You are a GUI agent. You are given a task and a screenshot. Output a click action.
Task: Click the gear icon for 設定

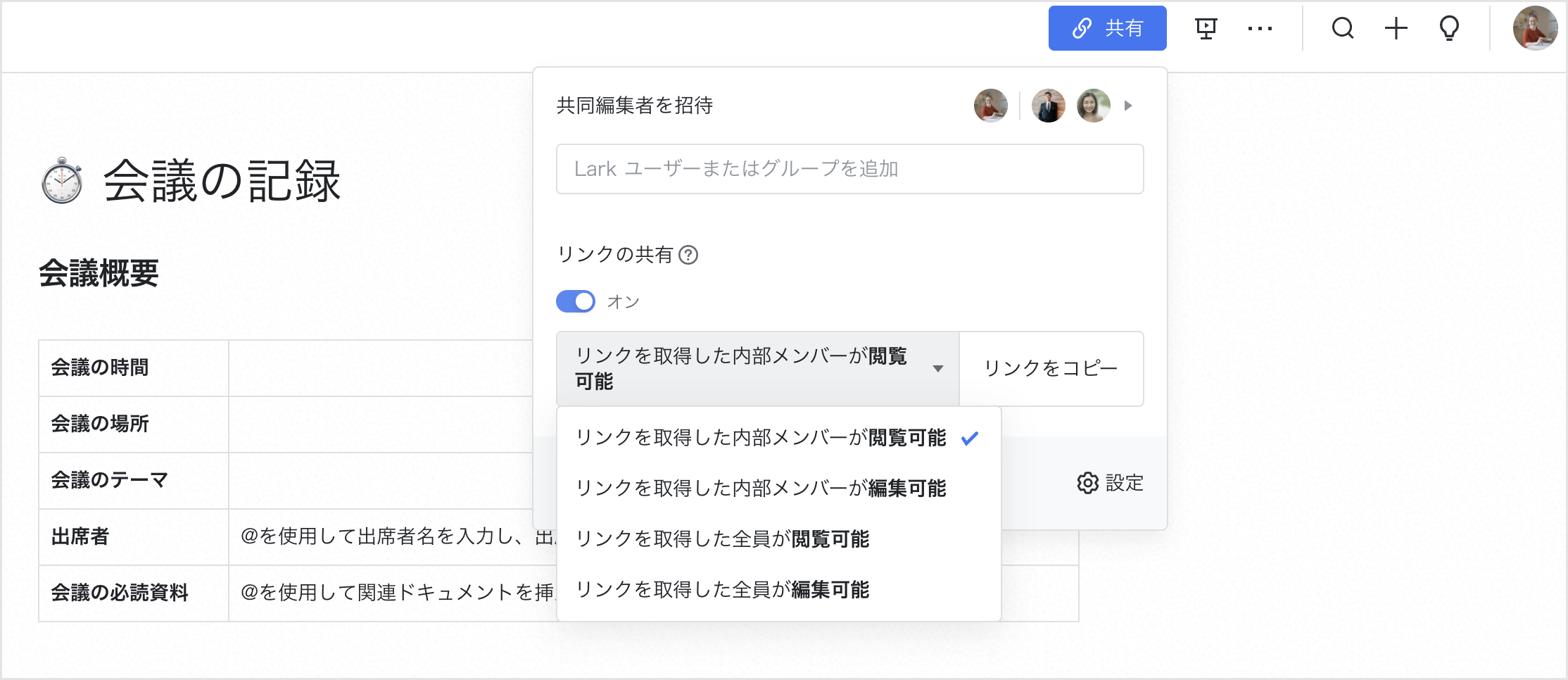coord(1087,483)
